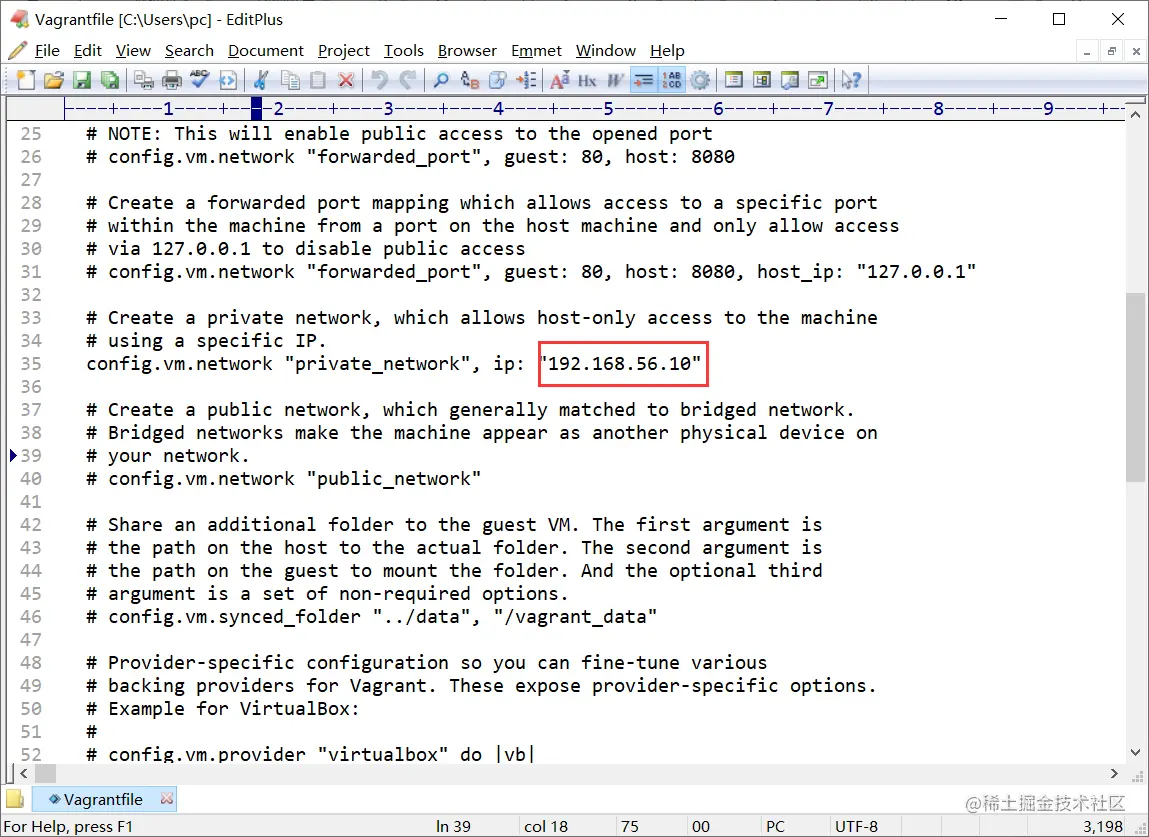Open the Document menu
1149x837 pixels.
click(266, 51)
